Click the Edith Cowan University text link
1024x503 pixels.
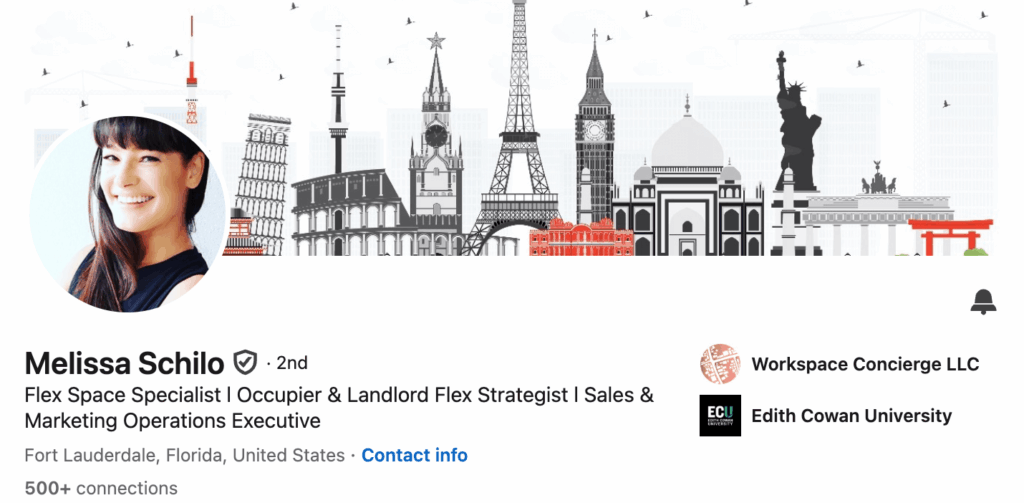coord(852,415)
